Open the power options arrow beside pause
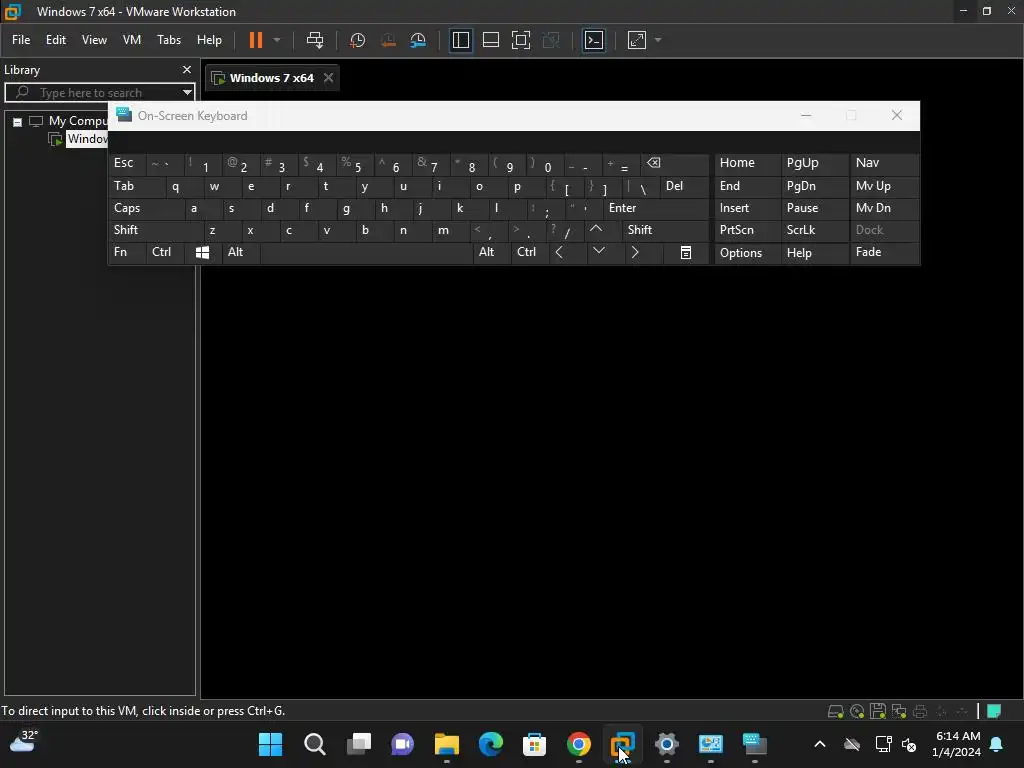Image resolution: width=1024 pixels, height=768 pixels. (277, 40)
